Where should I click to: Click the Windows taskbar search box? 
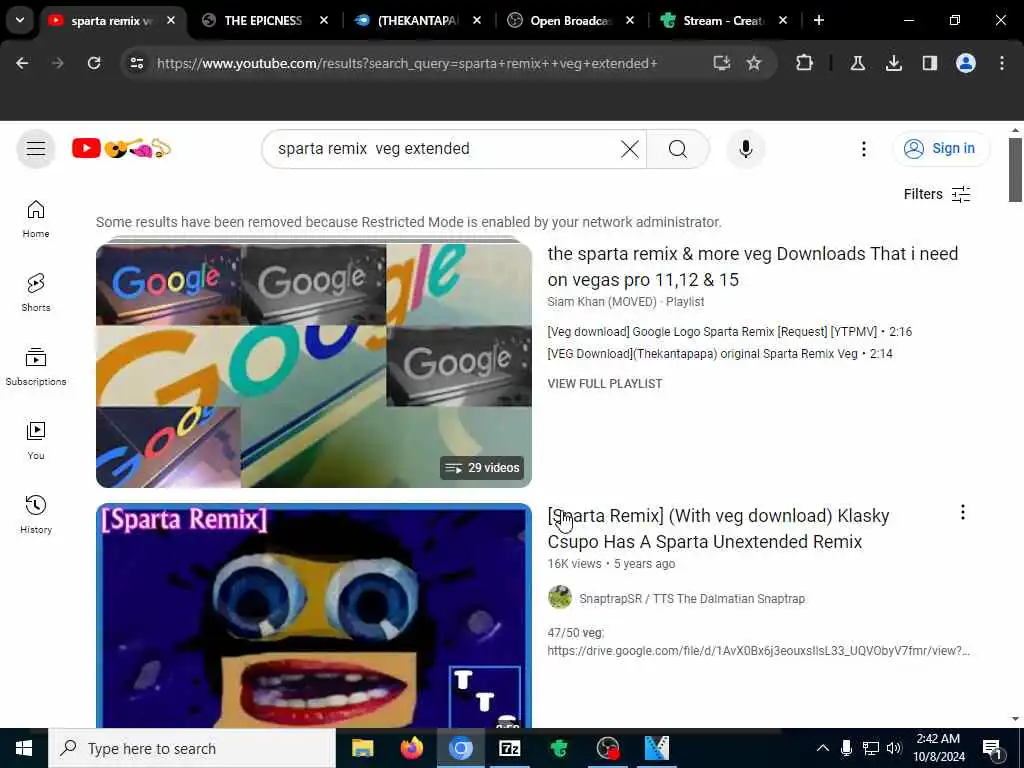pyautogui.click(x=192, y=748)
